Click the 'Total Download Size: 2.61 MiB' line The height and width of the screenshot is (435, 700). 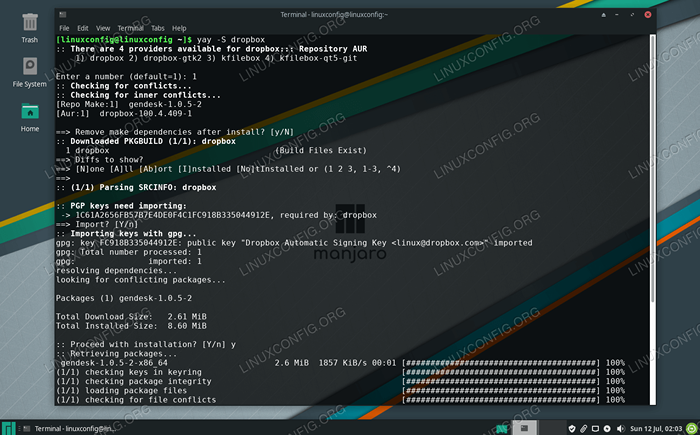131,317
